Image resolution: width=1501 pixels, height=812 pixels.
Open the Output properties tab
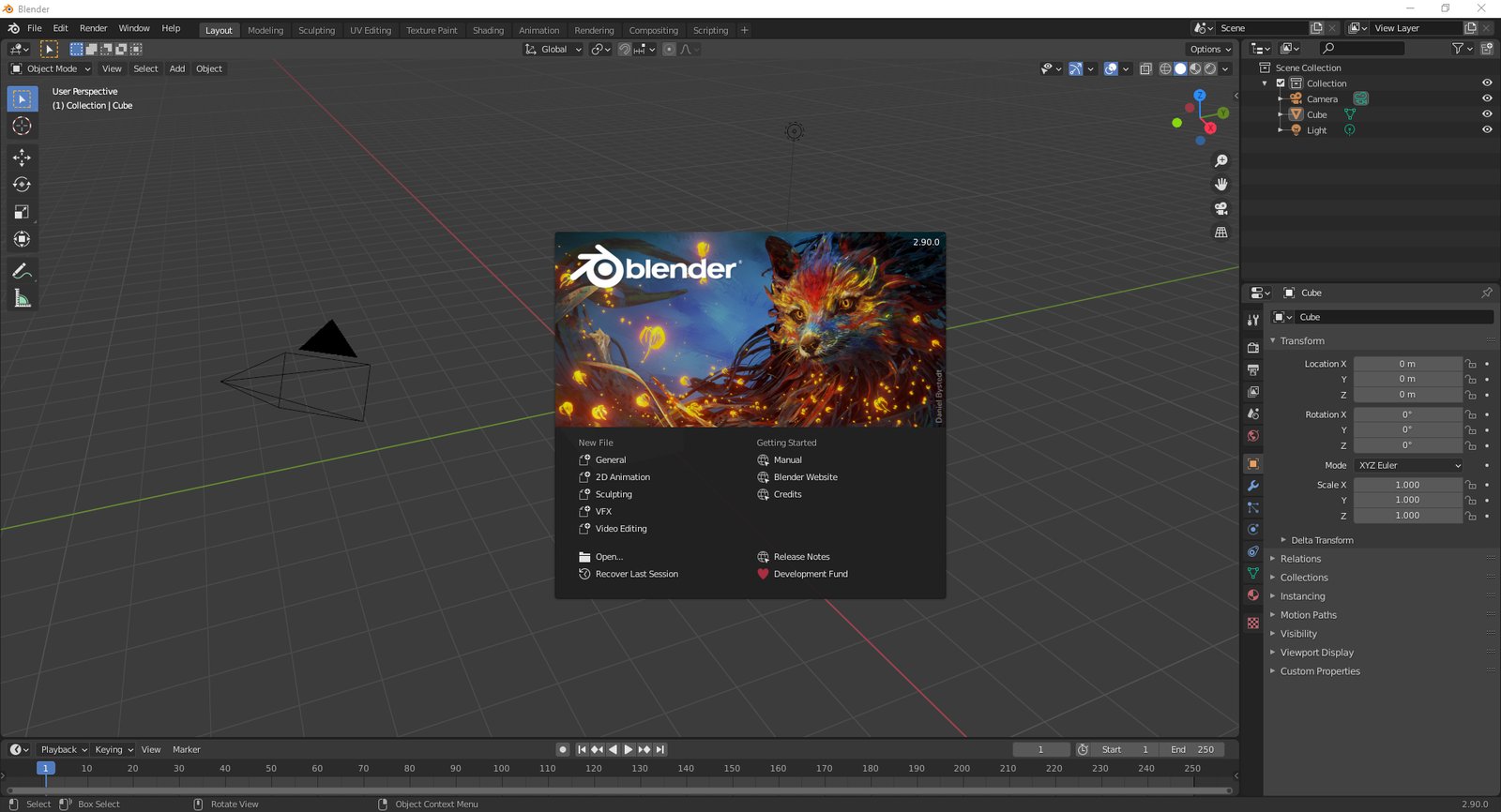[x=1252, y=369]
